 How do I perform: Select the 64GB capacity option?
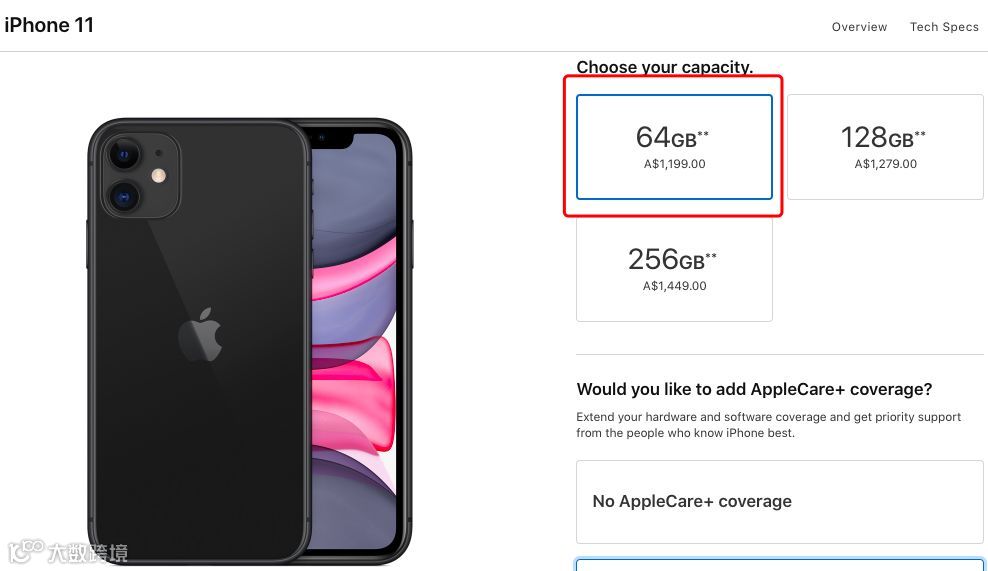click(674, 147)
